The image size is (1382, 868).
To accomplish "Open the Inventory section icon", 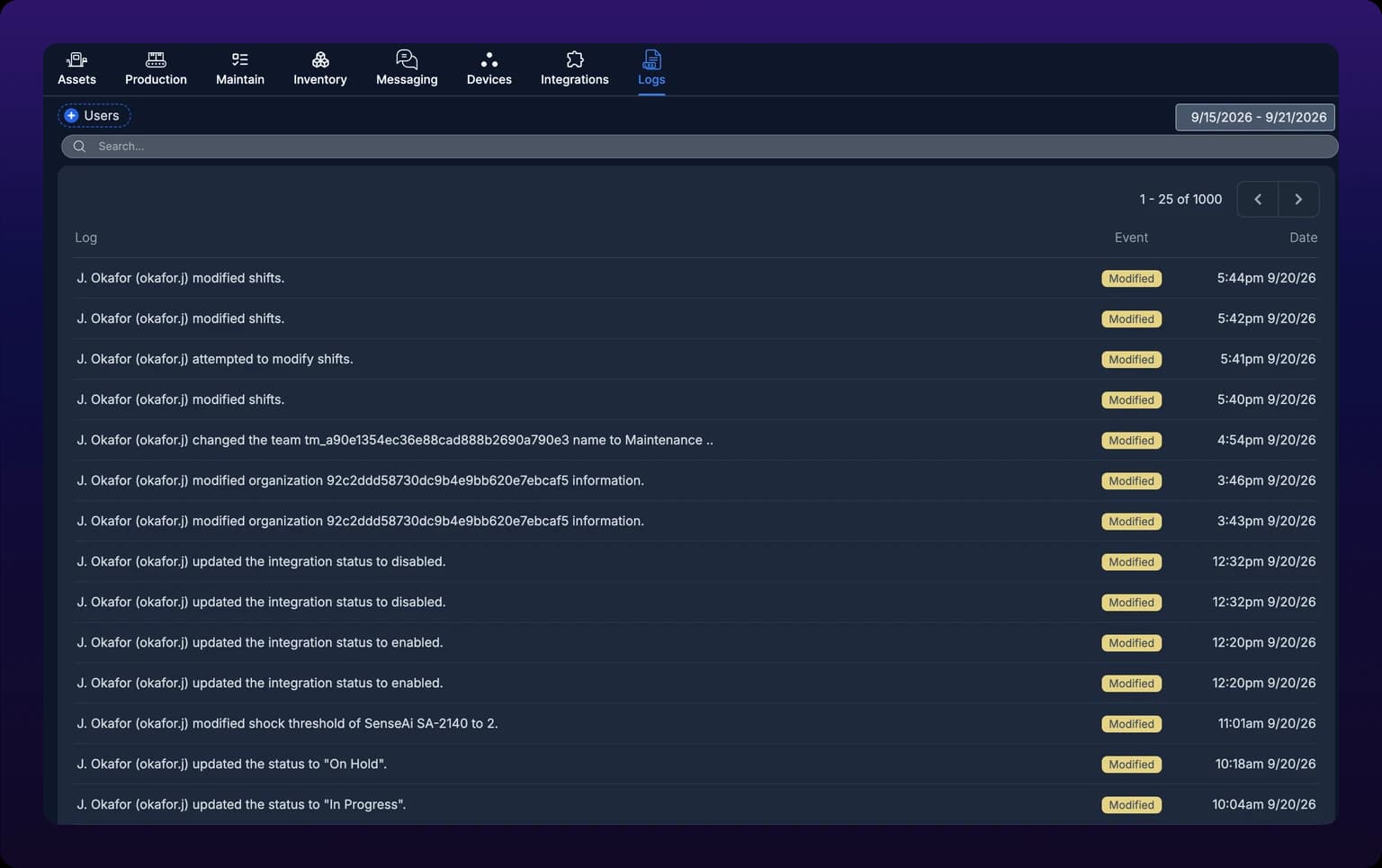I will coord(320,59).
